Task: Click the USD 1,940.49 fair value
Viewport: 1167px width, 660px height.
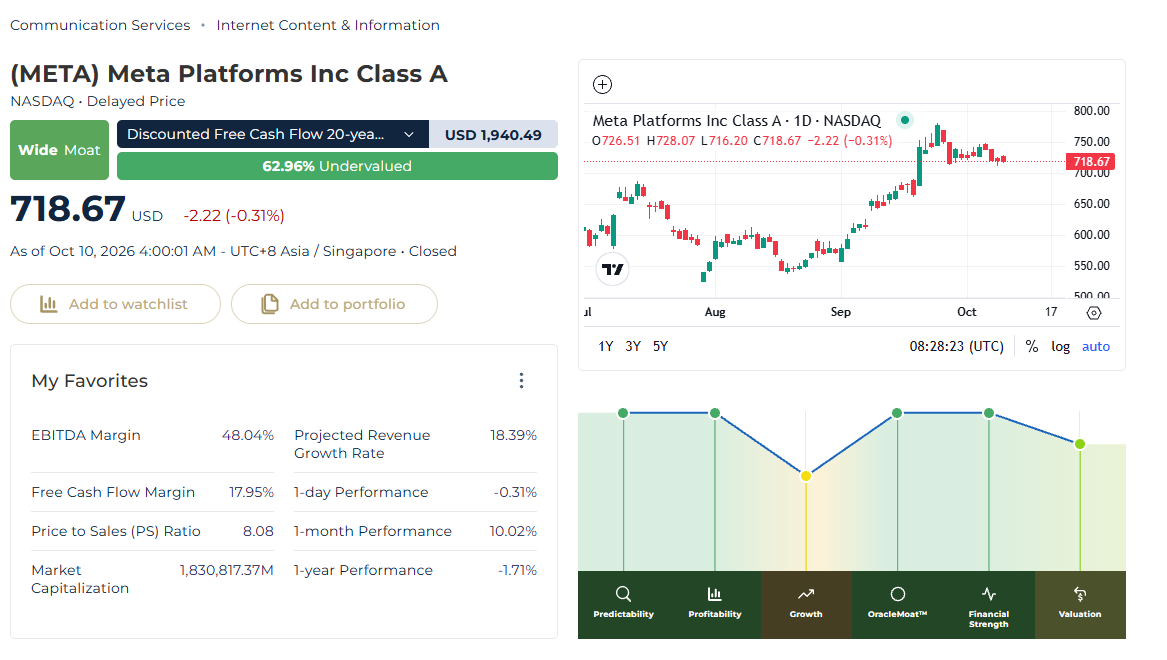Action: coord(493,135)
